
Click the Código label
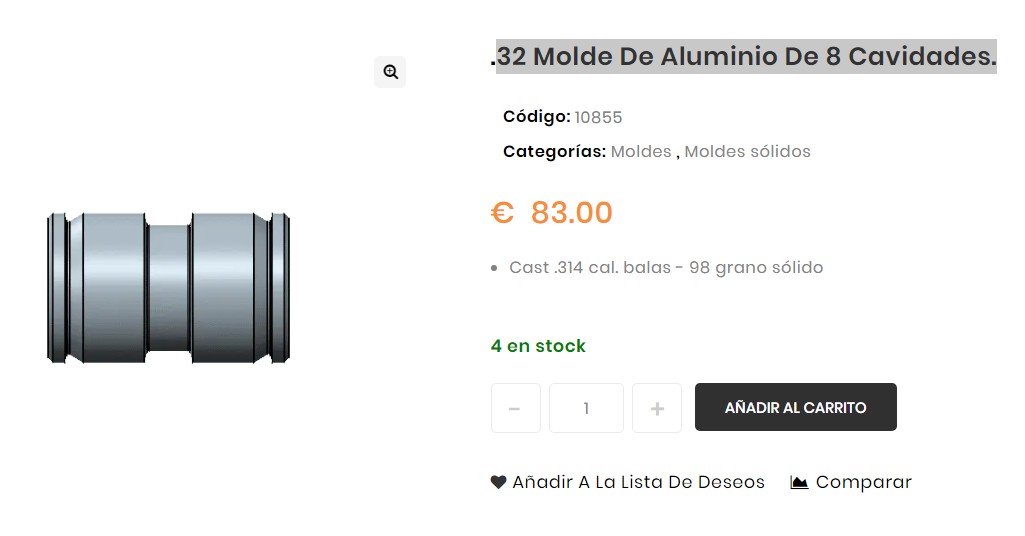(536, 117)
